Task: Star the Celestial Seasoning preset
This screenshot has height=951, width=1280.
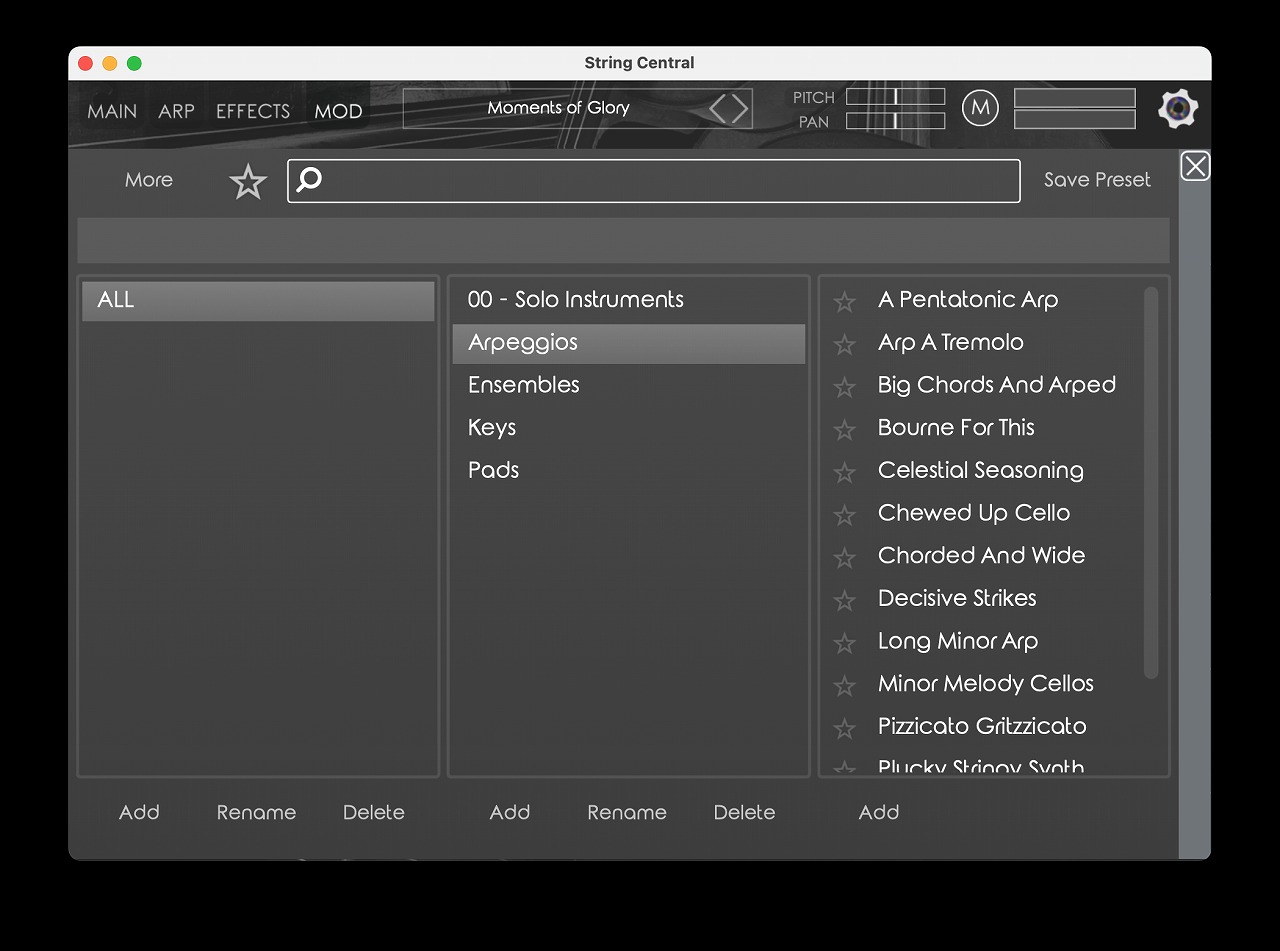Action: 845,472
